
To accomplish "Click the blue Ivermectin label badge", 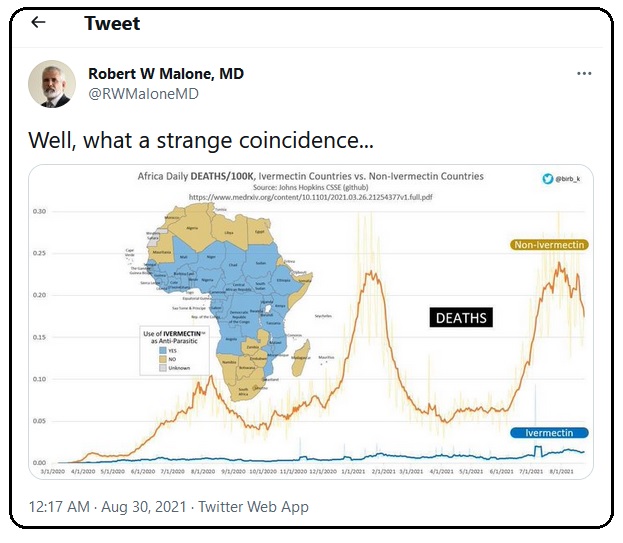I will (549, 433).
